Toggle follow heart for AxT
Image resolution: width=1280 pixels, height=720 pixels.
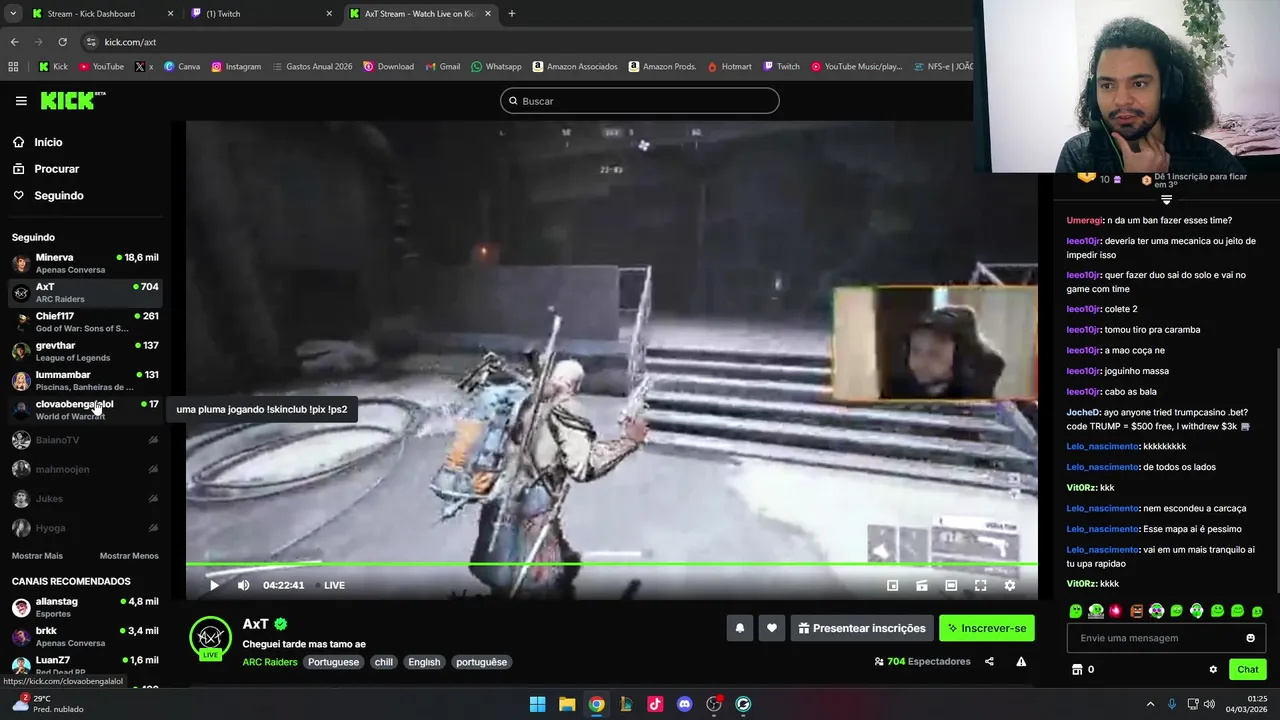[771, 628]
